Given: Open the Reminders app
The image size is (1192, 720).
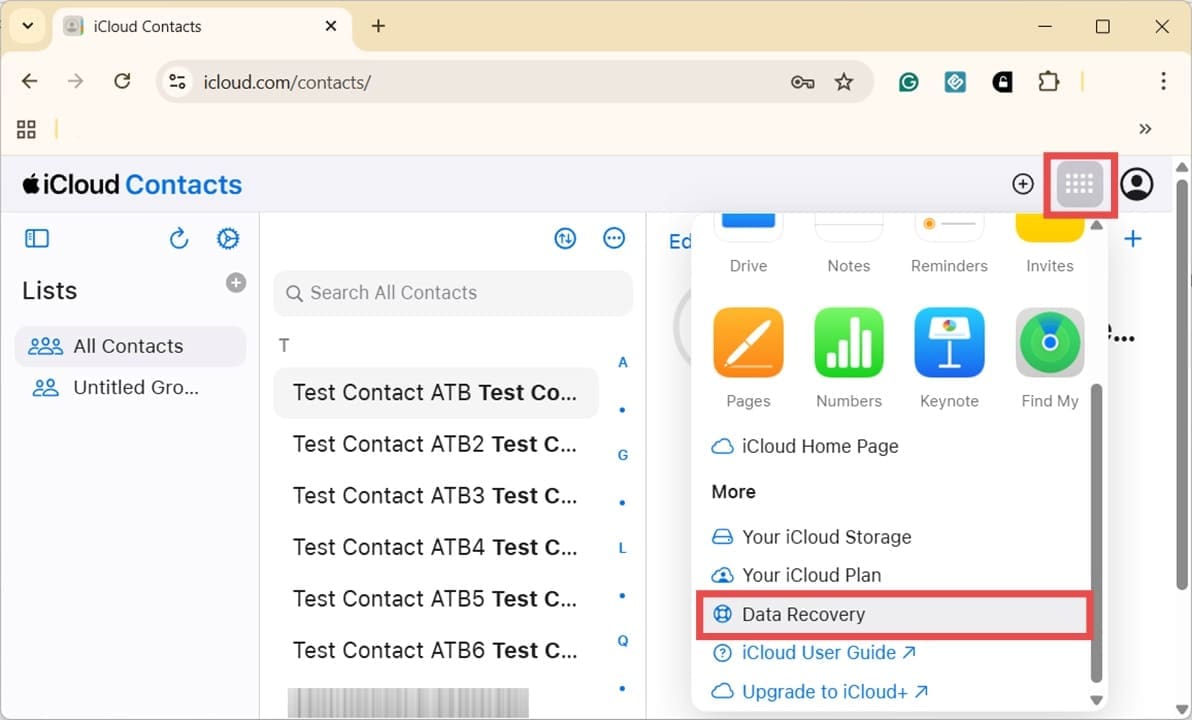Looking at the screenshot, I should coord(949,245).
